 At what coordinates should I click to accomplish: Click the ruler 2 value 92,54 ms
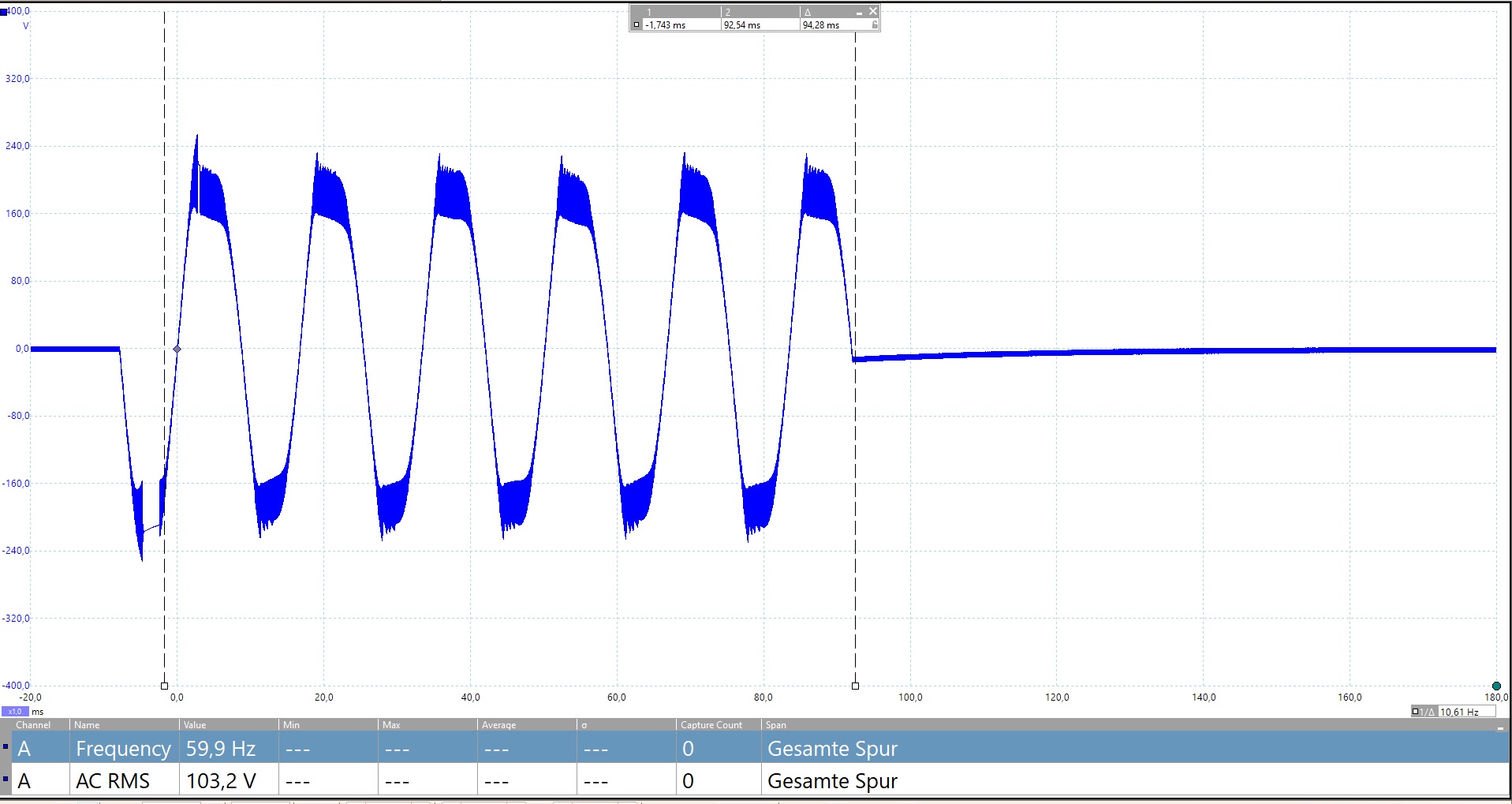click(x=742, y=25)
